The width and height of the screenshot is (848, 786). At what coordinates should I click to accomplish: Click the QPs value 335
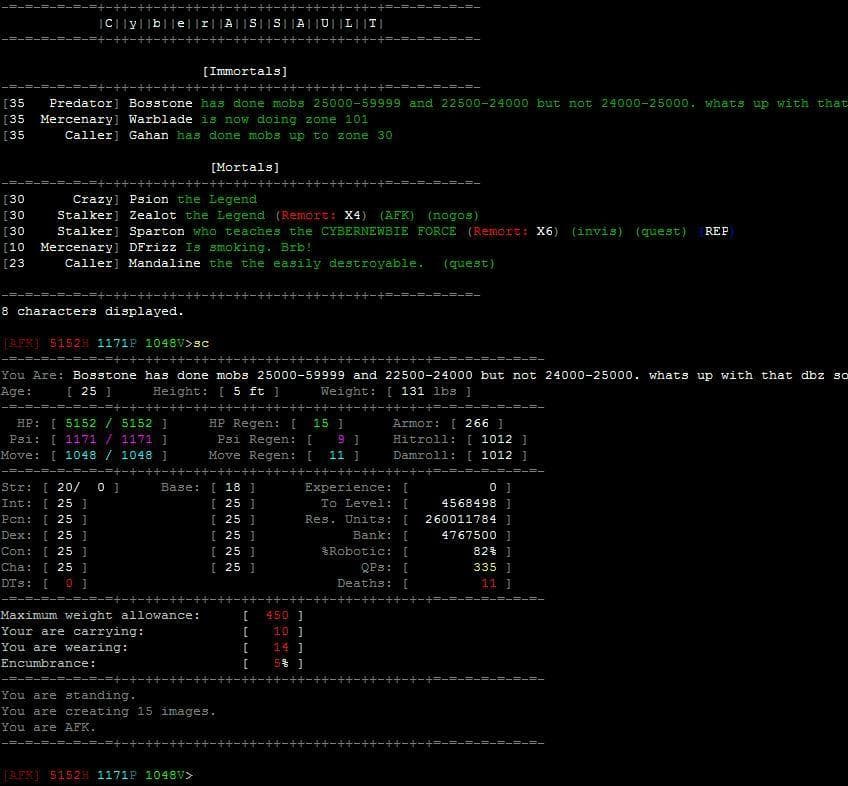click(484, 567)
